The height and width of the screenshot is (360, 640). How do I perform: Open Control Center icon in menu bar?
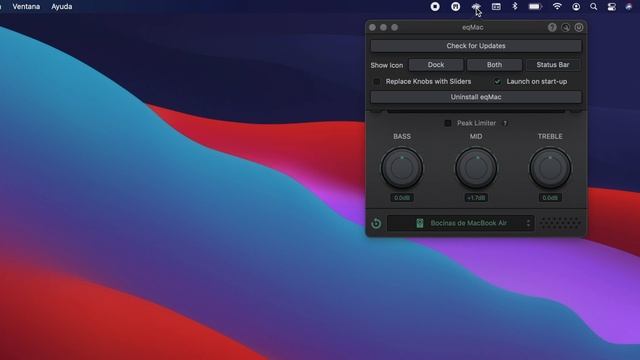click(x=611, y=7)
